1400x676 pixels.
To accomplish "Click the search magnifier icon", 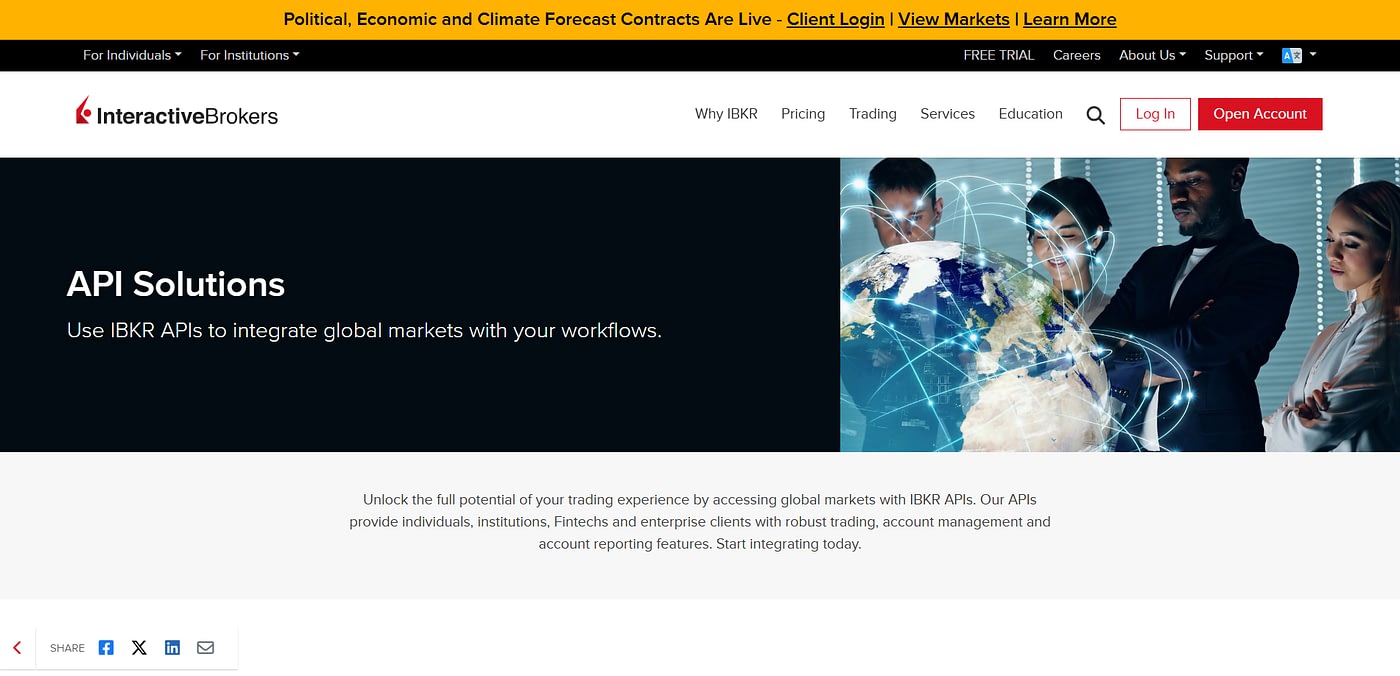I will coord(1095,115).
